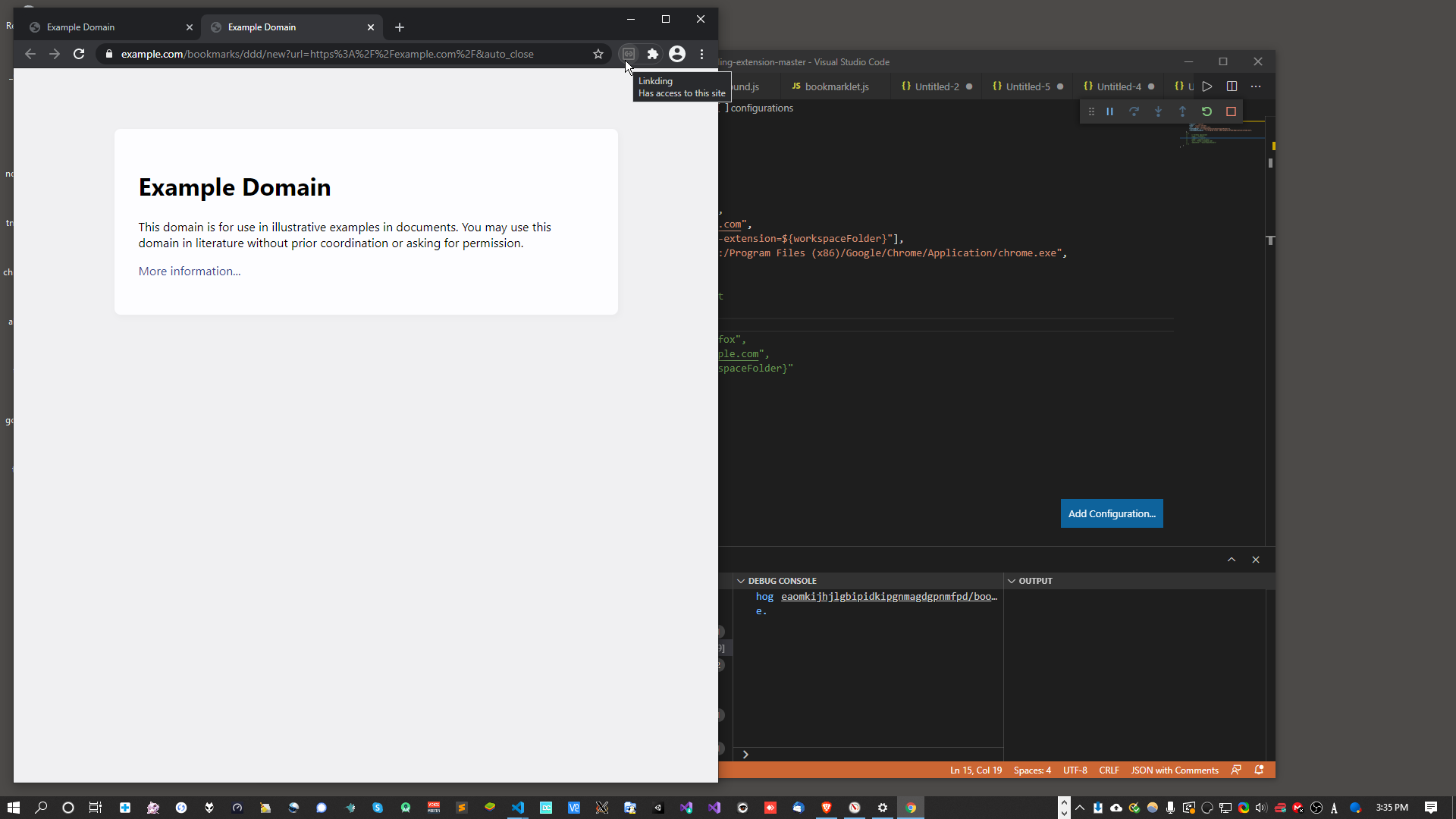Collapse the DEBUG CONSOLE section

coord(741,581)
